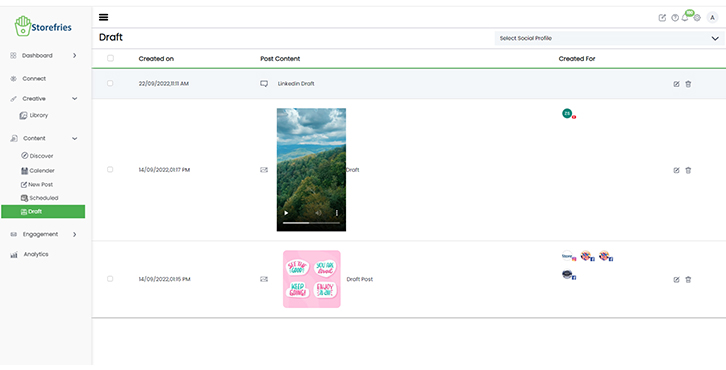Select the Draft sidebar item
Viewport: 726px width, 370px height.
pyautogui.click(x=43, y=212)
